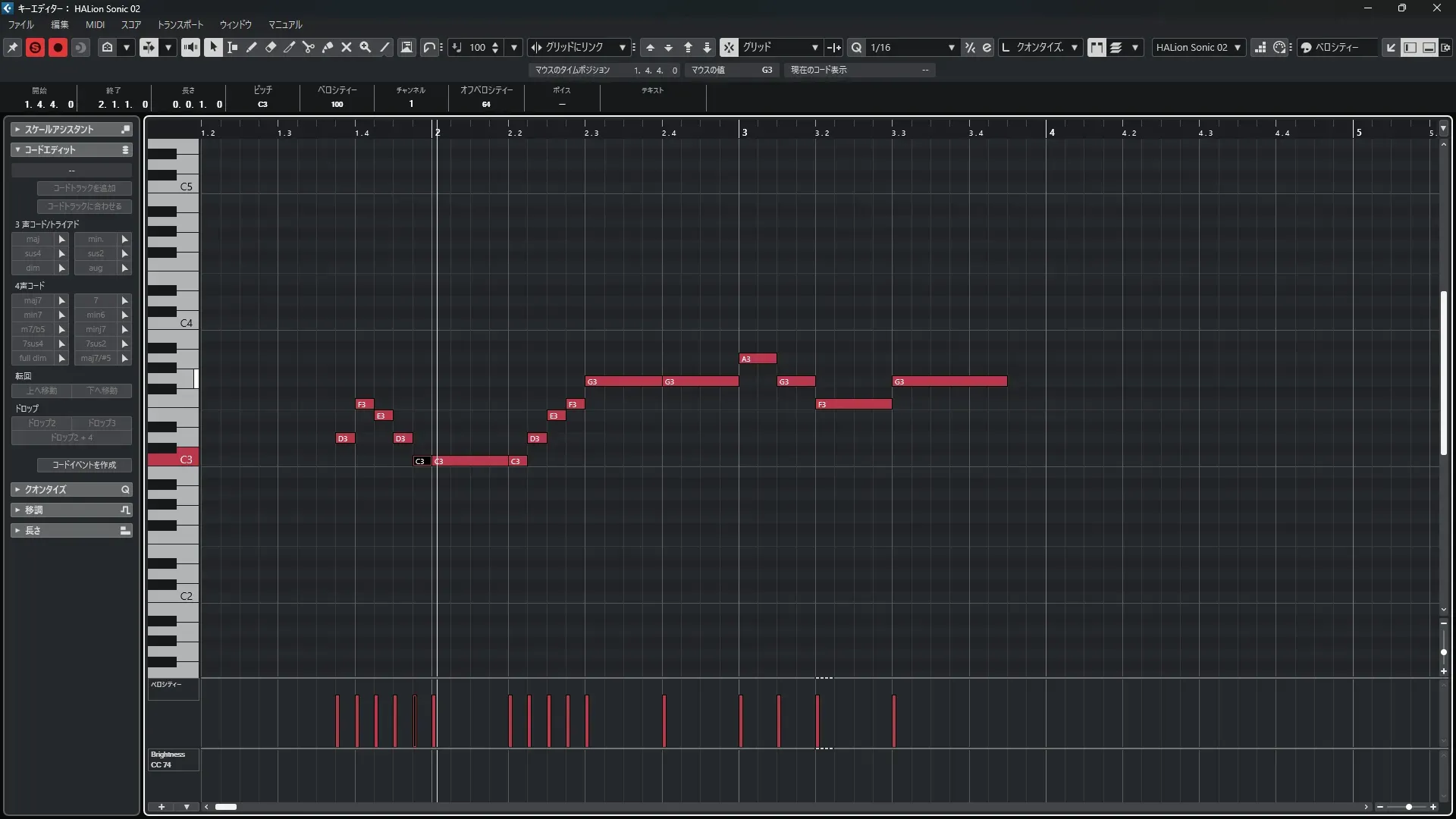Open the グリッドにリンク dropdown
The height and width of the screenshot is (819, 1456).
tap(622, 47)
